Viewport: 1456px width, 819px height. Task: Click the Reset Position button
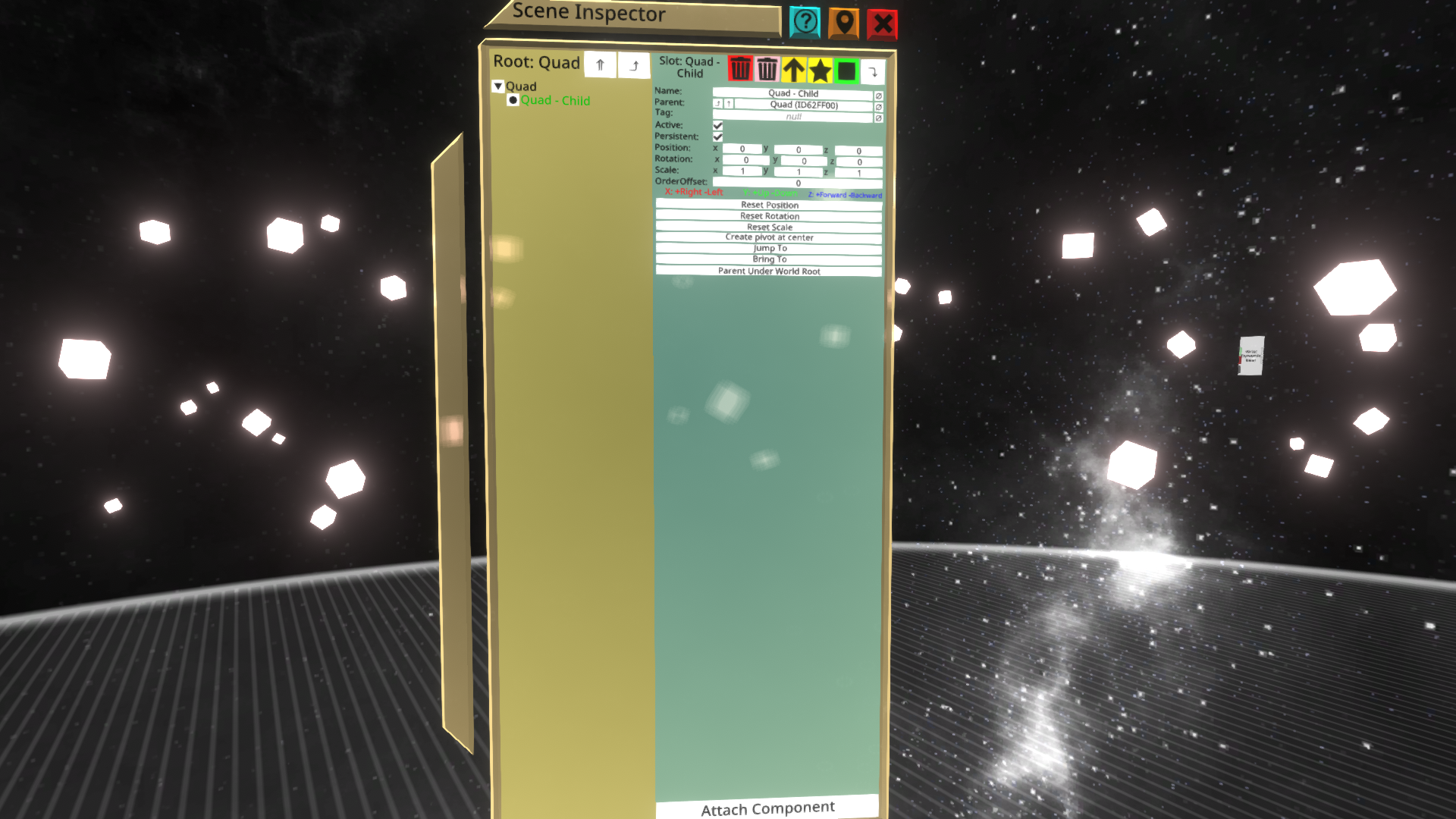click(x=769, y=204)
